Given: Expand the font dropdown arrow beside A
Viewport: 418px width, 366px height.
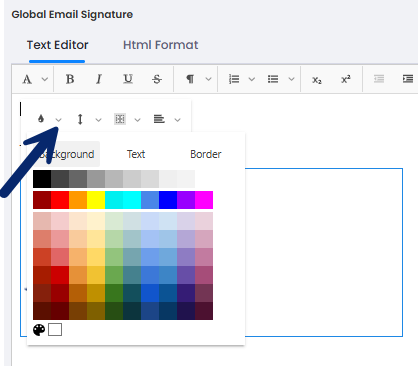Looking at the screenshot, I should 44,79.
